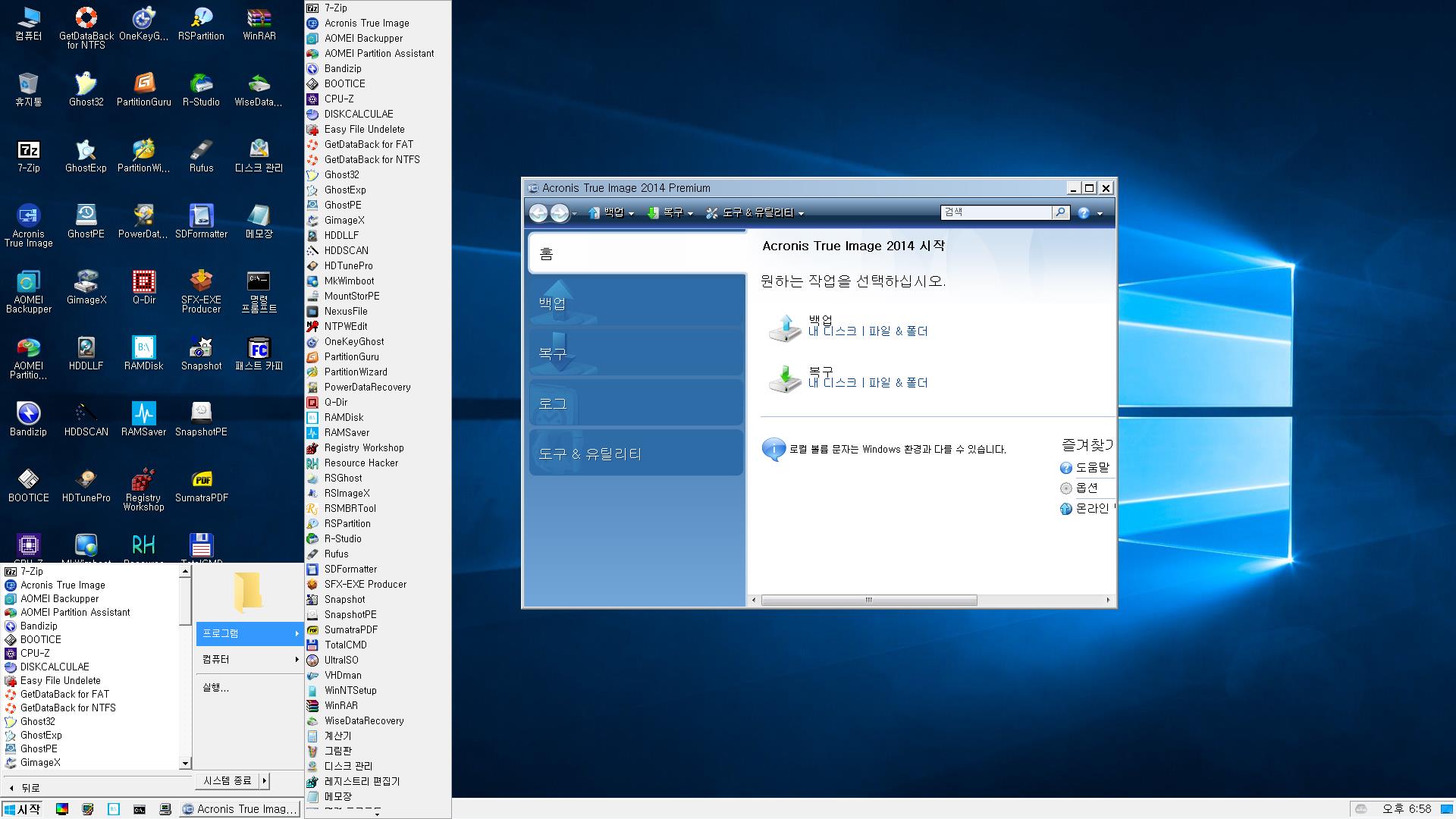Click 파일 & 폴더 link under 백업
Viewport: 1456px width, 819px height.
[898, 331]
